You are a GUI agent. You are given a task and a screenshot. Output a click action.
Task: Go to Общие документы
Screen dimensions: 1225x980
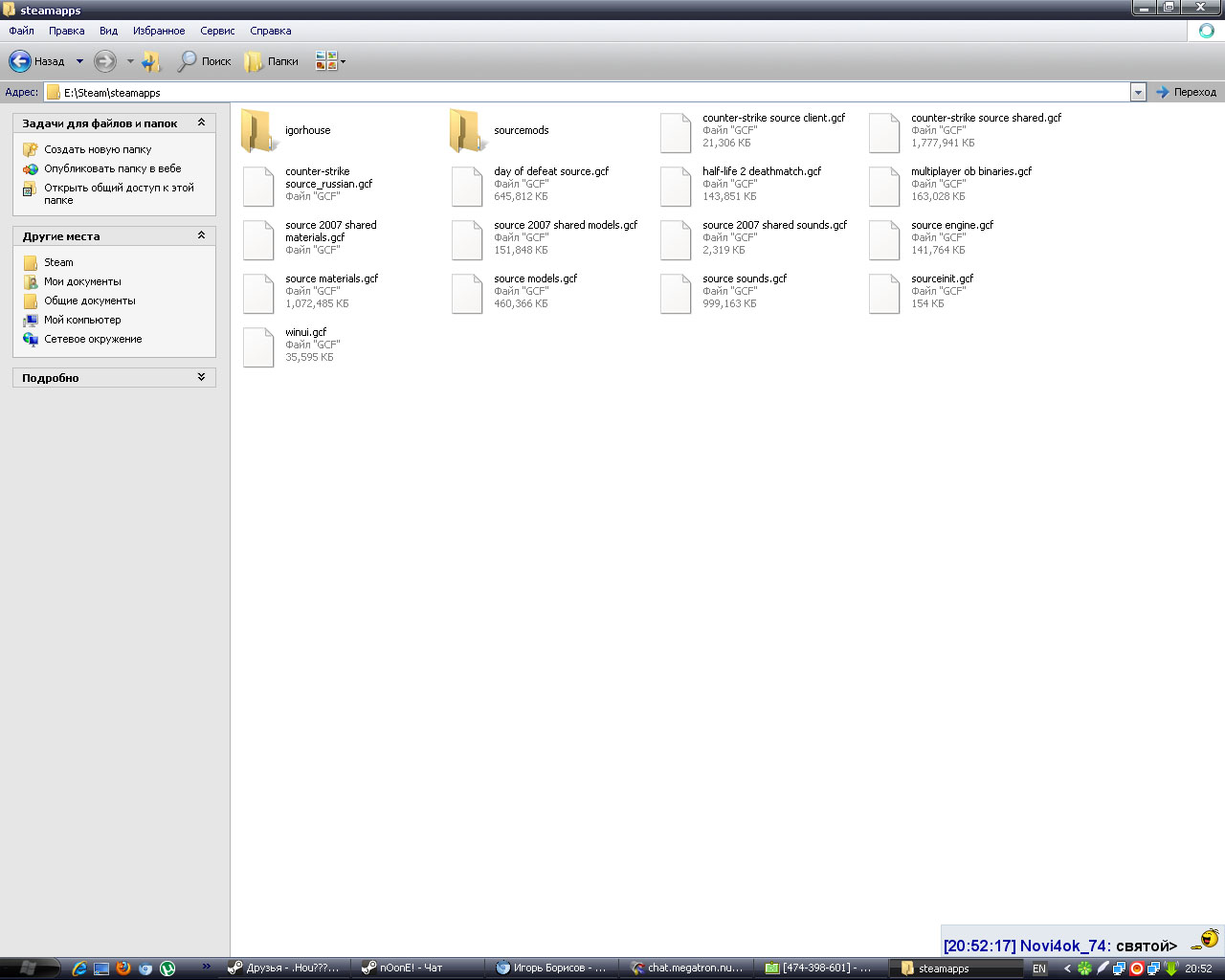pos(90,301)
